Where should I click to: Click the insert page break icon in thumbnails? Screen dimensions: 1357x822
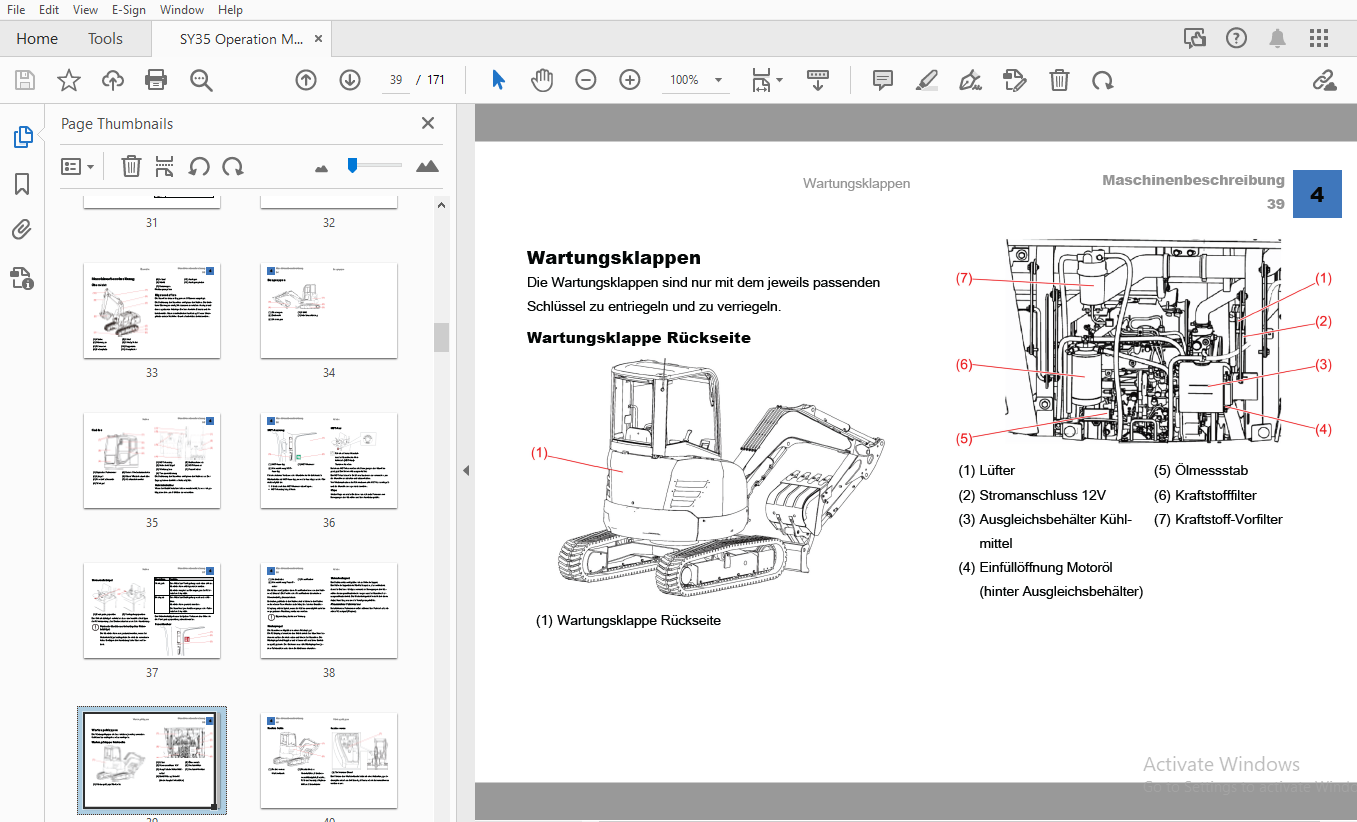point(164,166)
